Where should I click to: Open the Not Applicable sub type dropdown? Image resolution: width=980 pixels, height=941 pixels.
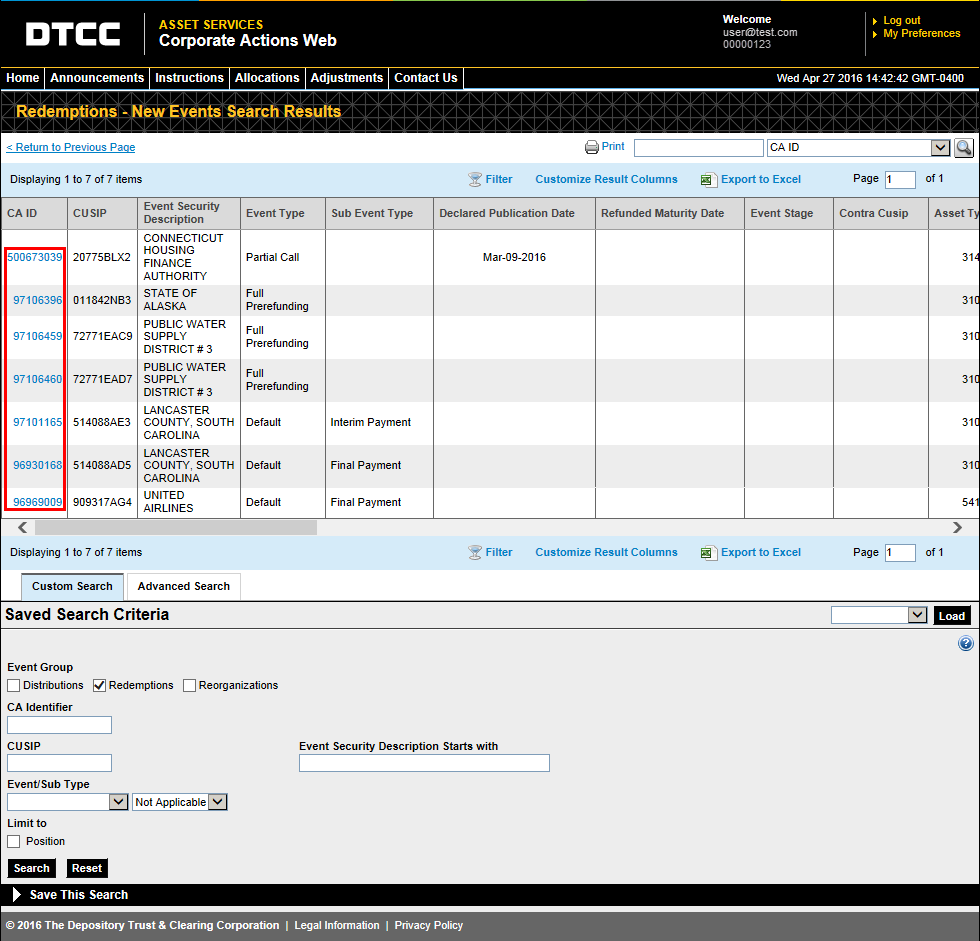[x=218, y=802]
